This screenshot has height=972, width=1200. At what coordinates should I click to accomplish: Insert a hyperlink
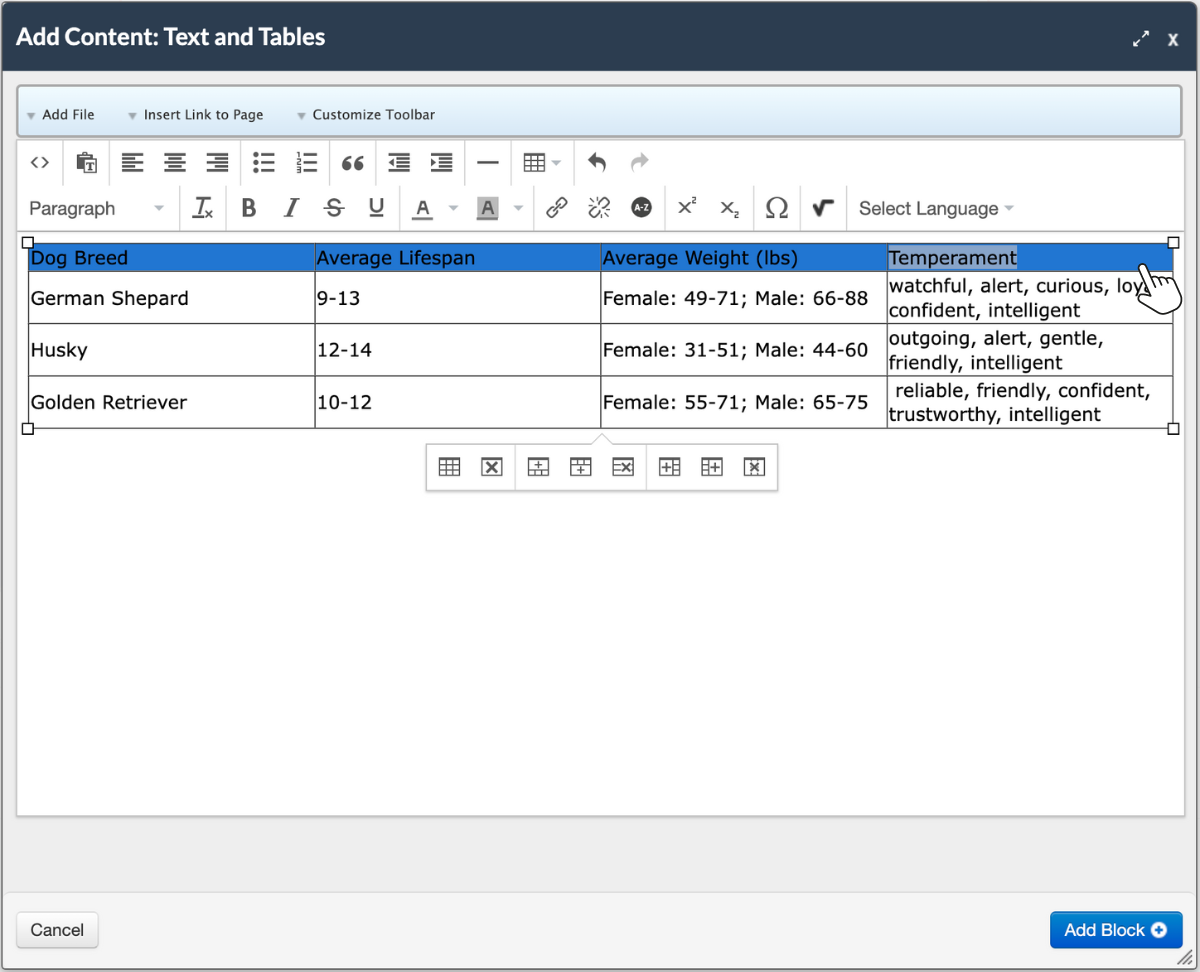(x=557, y=208)
